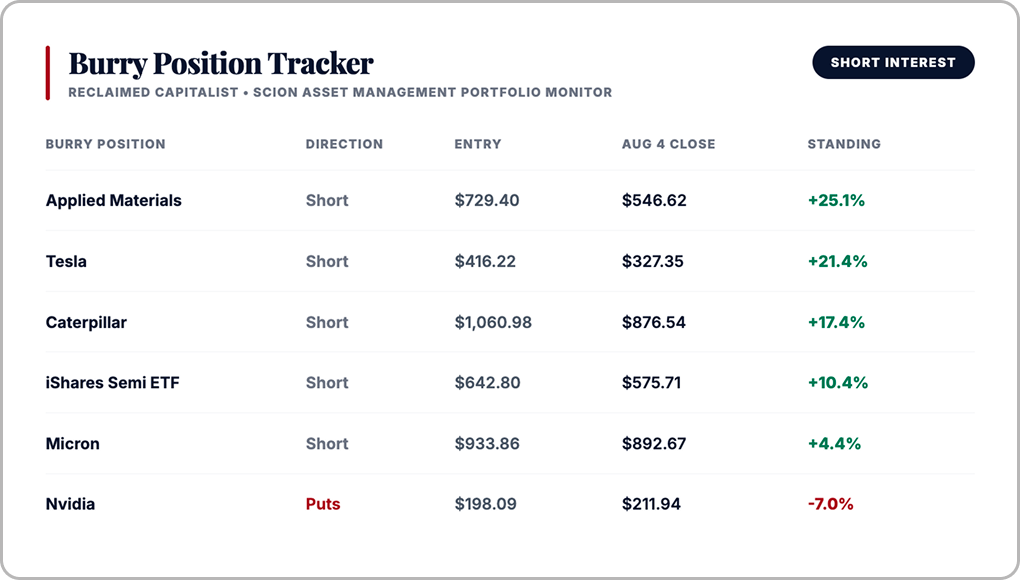Select the Tesla position name

click(66, 261)
